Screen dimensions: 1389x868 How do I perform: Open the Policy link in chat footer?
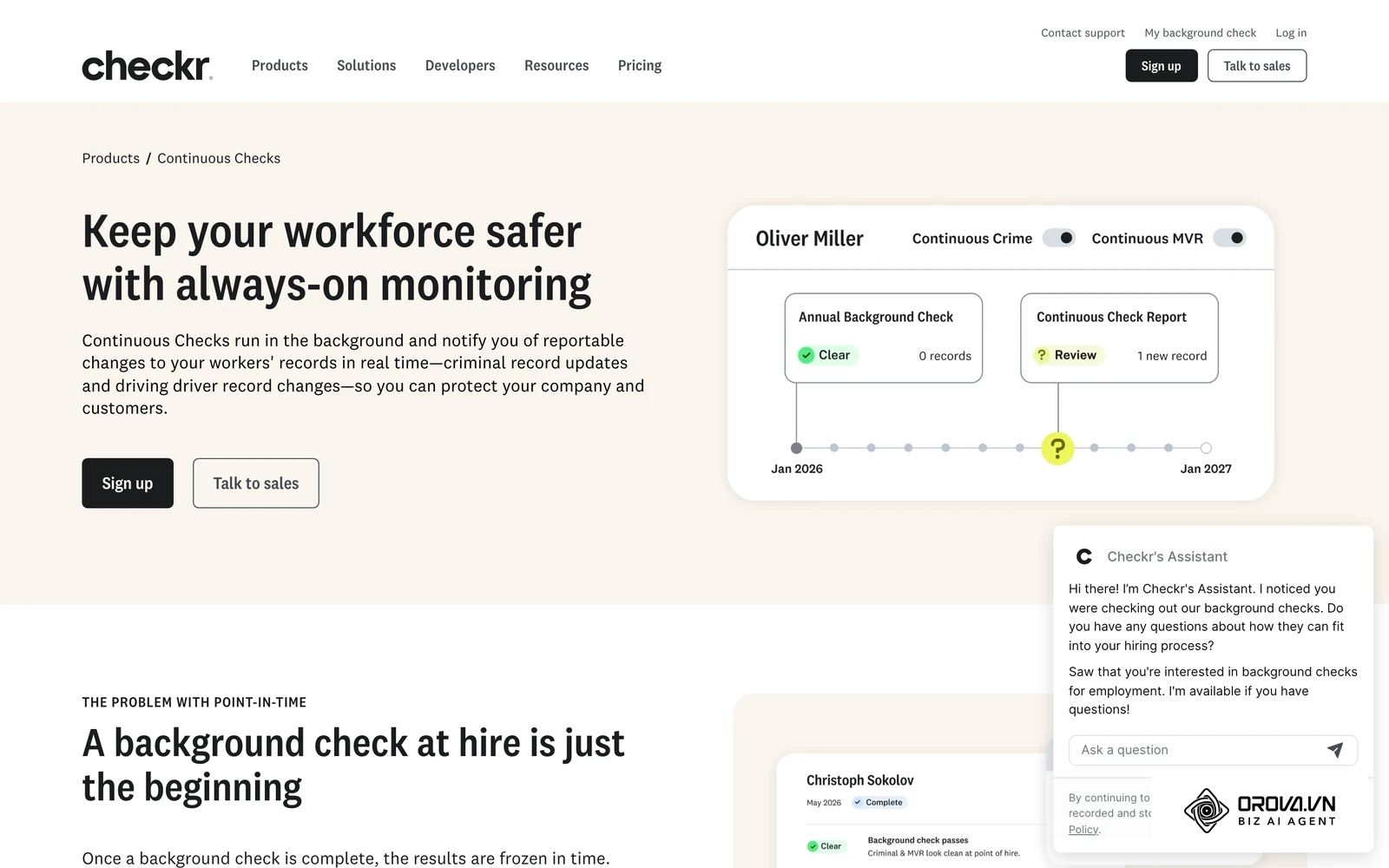[1083, 830]
